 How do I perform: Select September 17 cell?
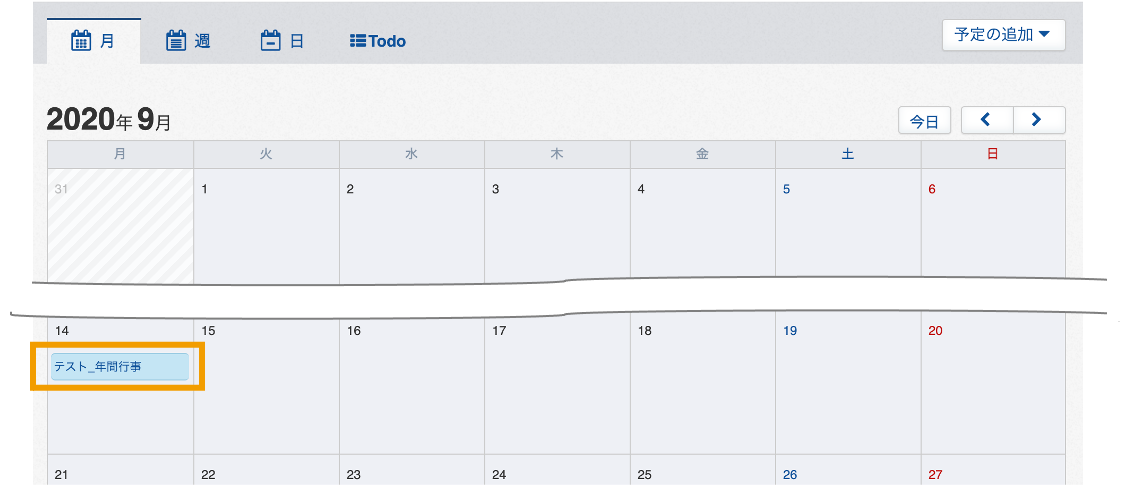(x=557, y=386)
